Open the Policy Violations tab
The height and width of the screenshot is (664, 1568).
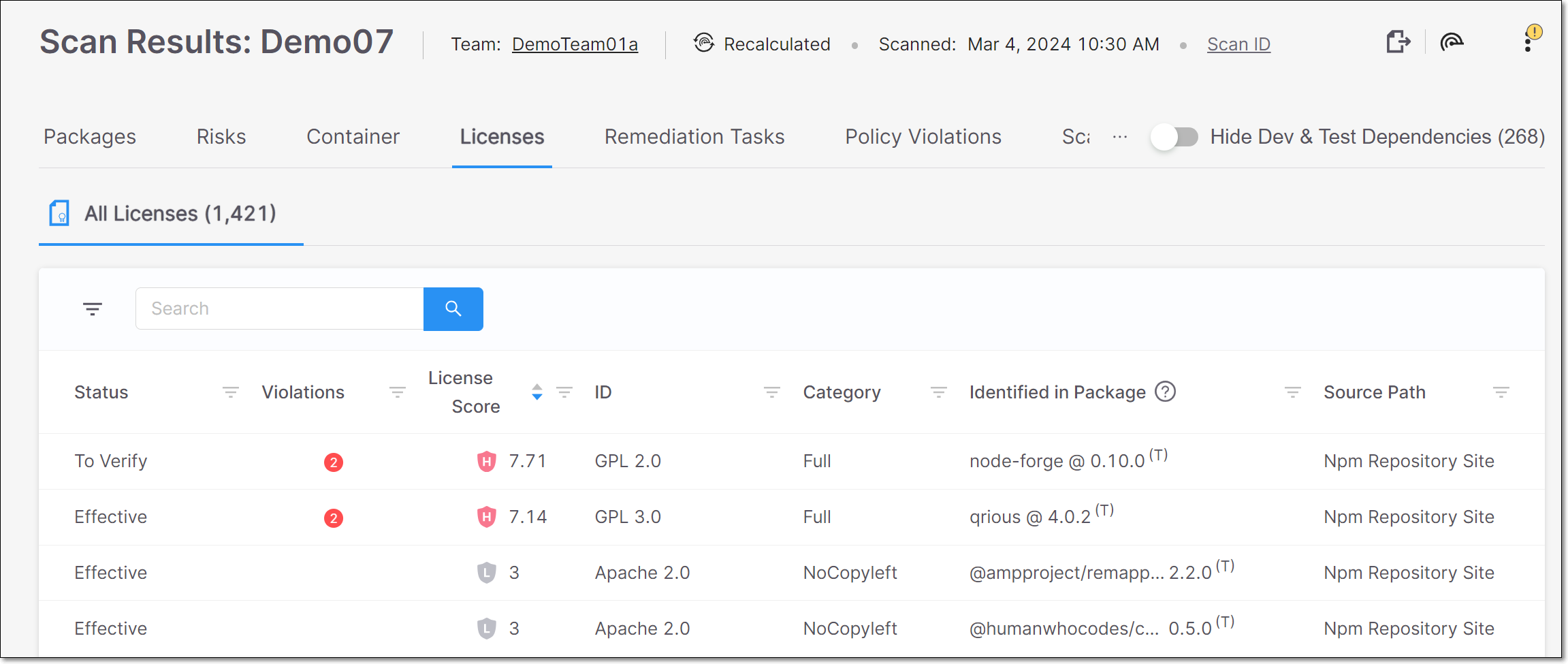(923, 137)
